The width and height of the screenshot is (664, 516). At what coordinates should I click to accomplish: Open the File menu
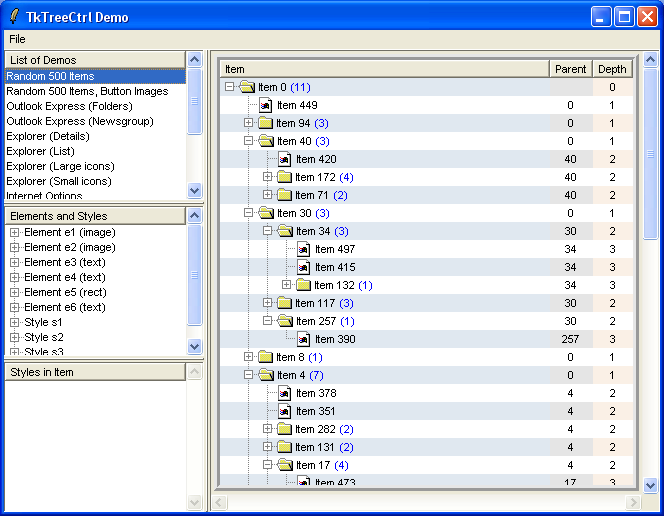pos(17,39)
